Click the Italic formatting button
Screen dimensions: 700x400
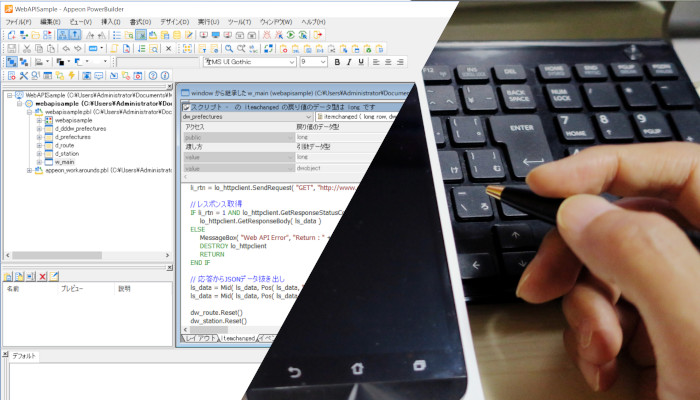pyautogui.click(x=350, y=62)
